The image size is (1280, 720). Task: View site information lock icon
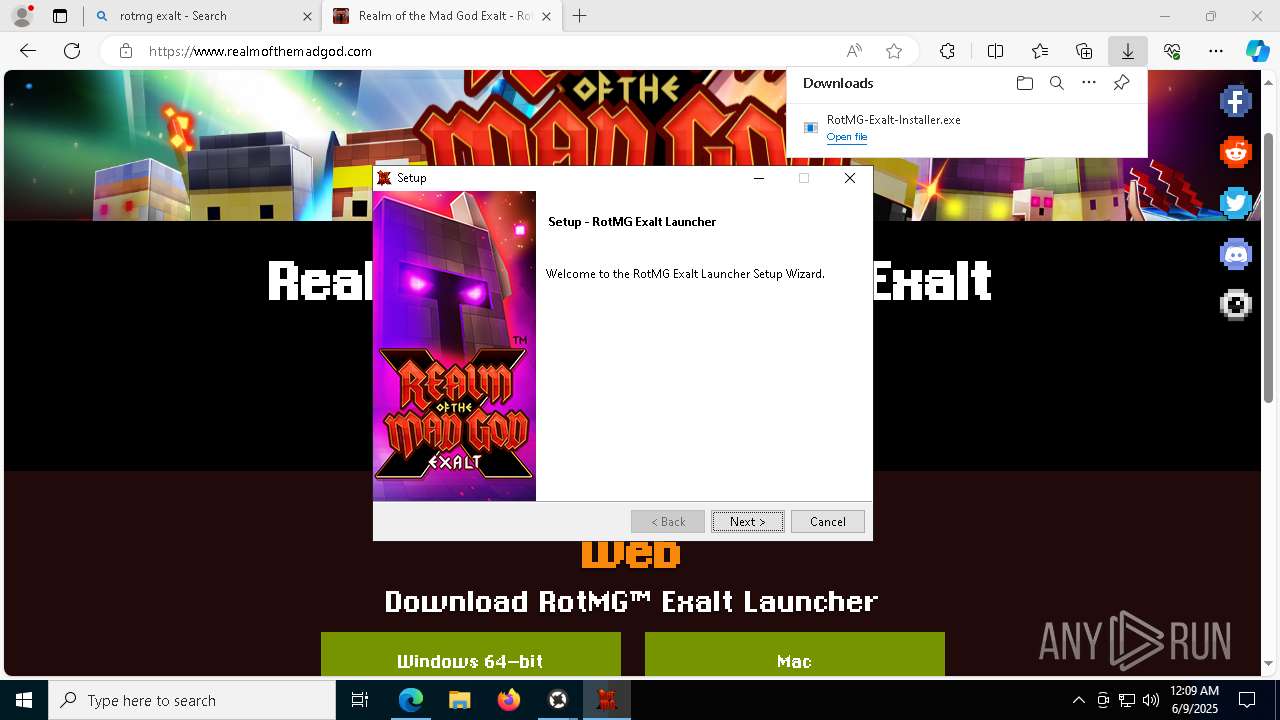click(125, 51)
